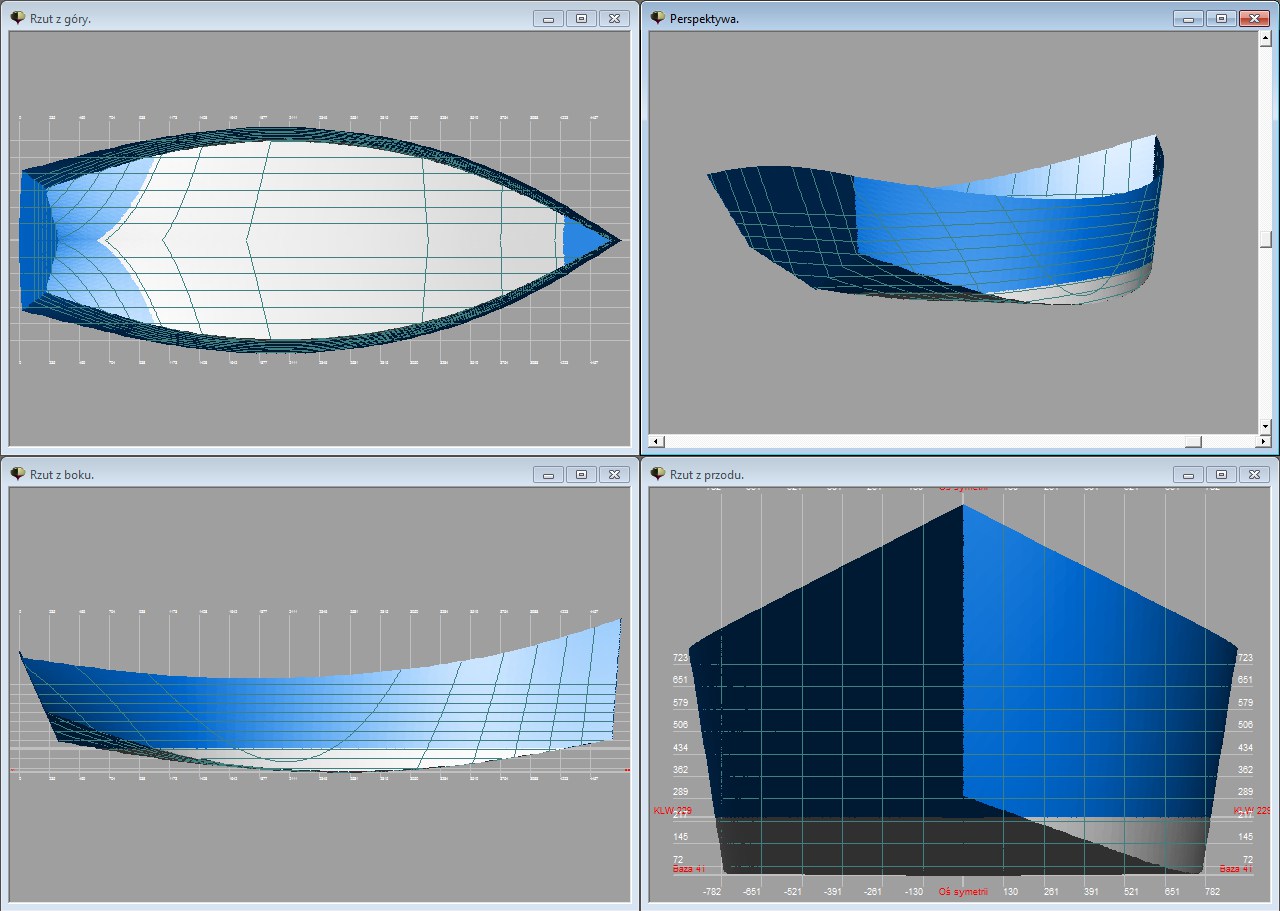
Task: Maximize the Perspektywa window
Action: tap(1221, 19)
